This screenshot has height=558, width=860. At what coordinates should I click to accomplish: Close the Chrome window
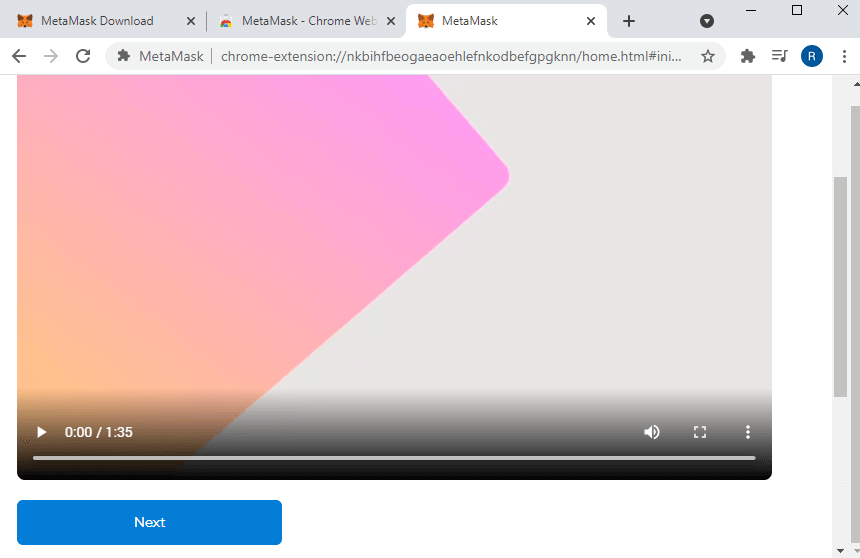[843, 10]
